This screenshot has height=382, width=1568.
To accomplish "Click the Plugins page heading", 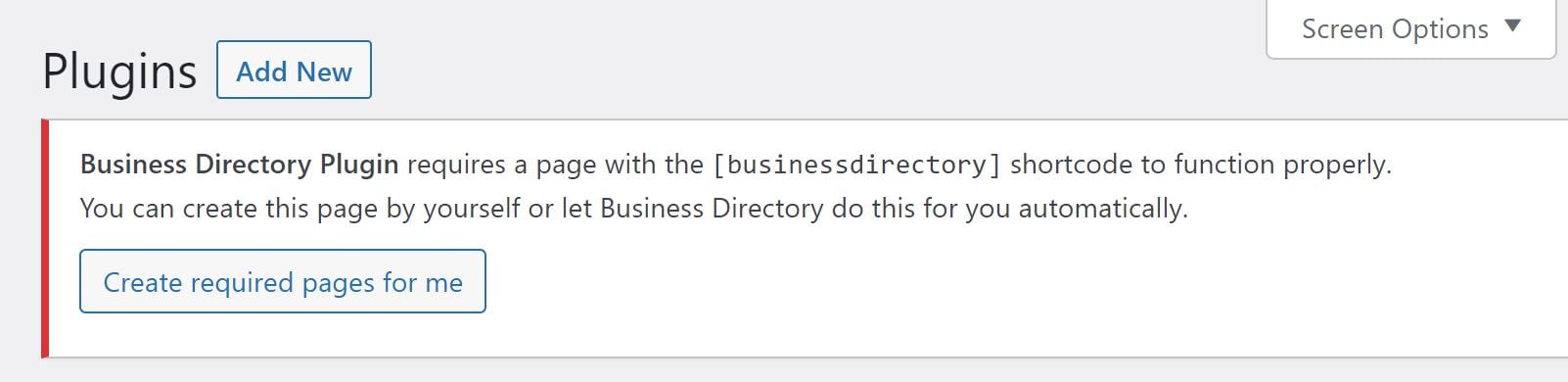I will 119,72.
